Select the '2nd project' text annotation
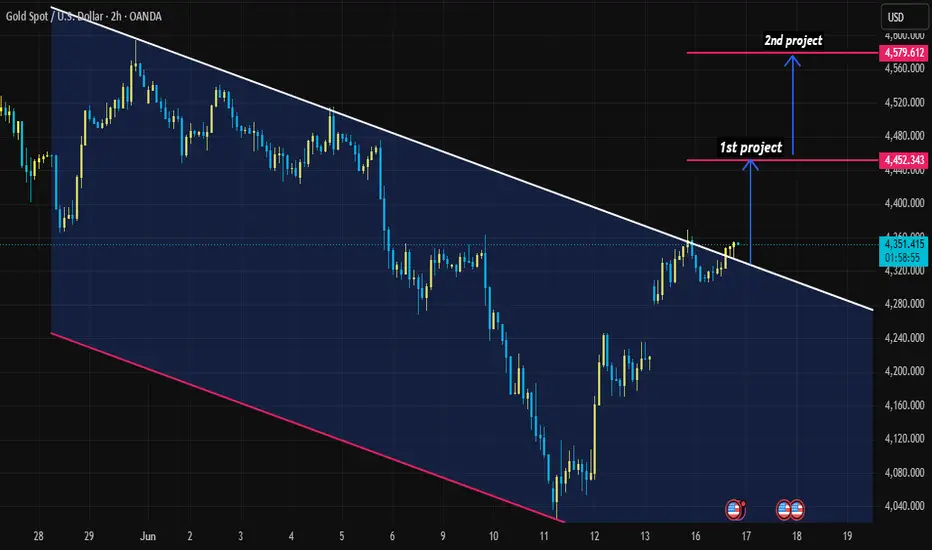The height and width of the screenshot is (550, 932). (x=793, y=40)
